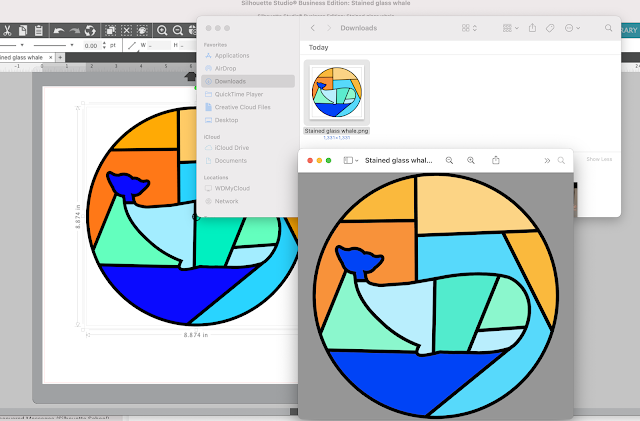The height and width of the screenshot is (421, 640).
Task: Click the circular arrows refresh icon in Silhouette toolbar
Action: [x=90, y=31]
